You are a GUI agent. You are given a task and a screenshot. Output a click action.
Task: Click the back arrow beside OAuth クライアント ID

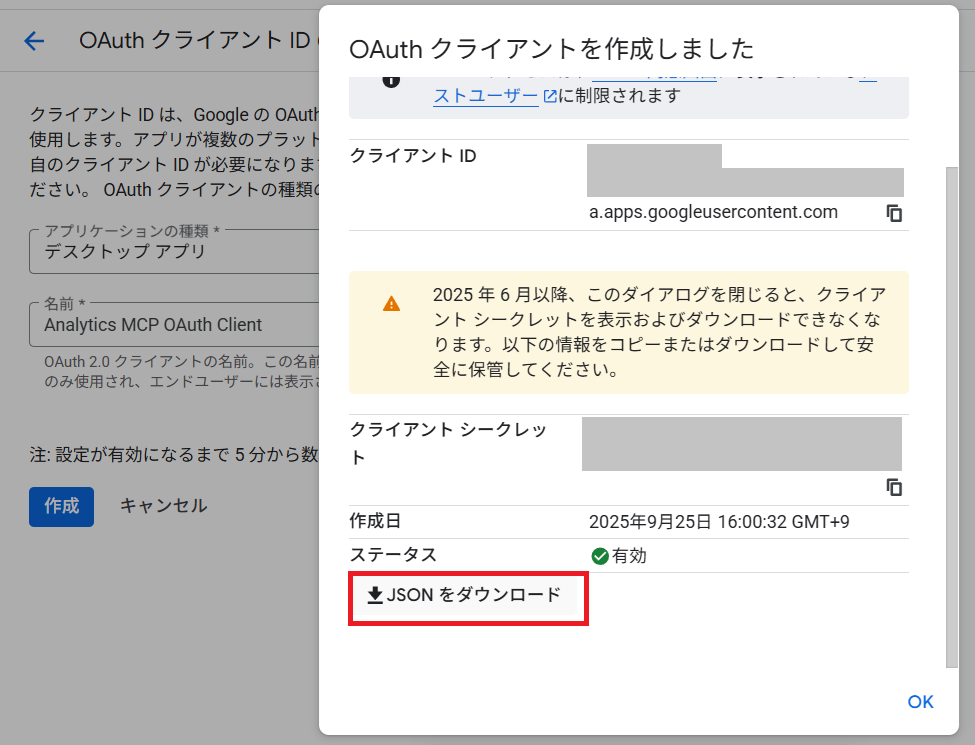[x=35, y=41]
